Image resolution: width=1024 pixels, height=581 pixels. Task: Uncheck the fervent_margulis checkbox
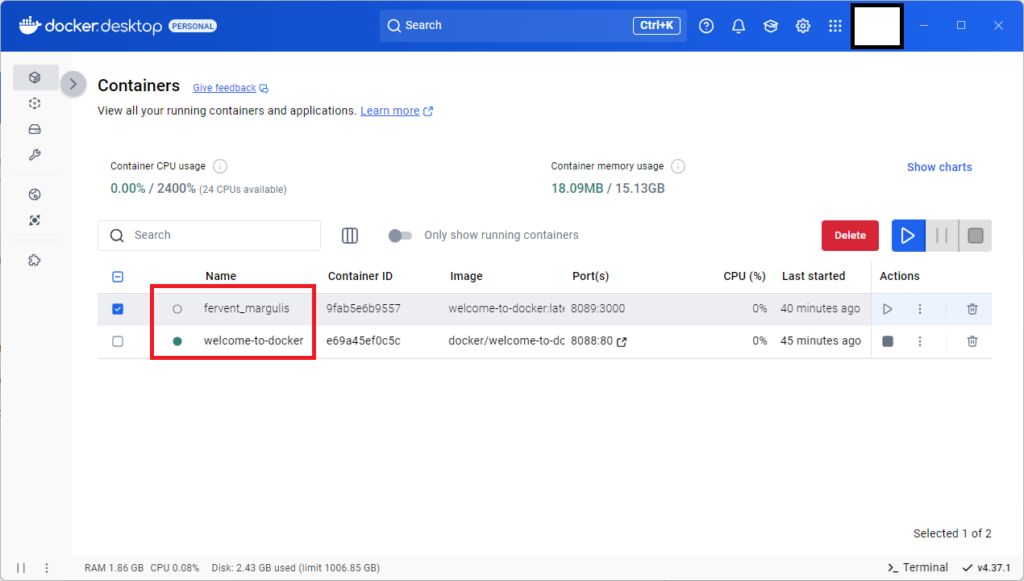(x=118, y=309)
